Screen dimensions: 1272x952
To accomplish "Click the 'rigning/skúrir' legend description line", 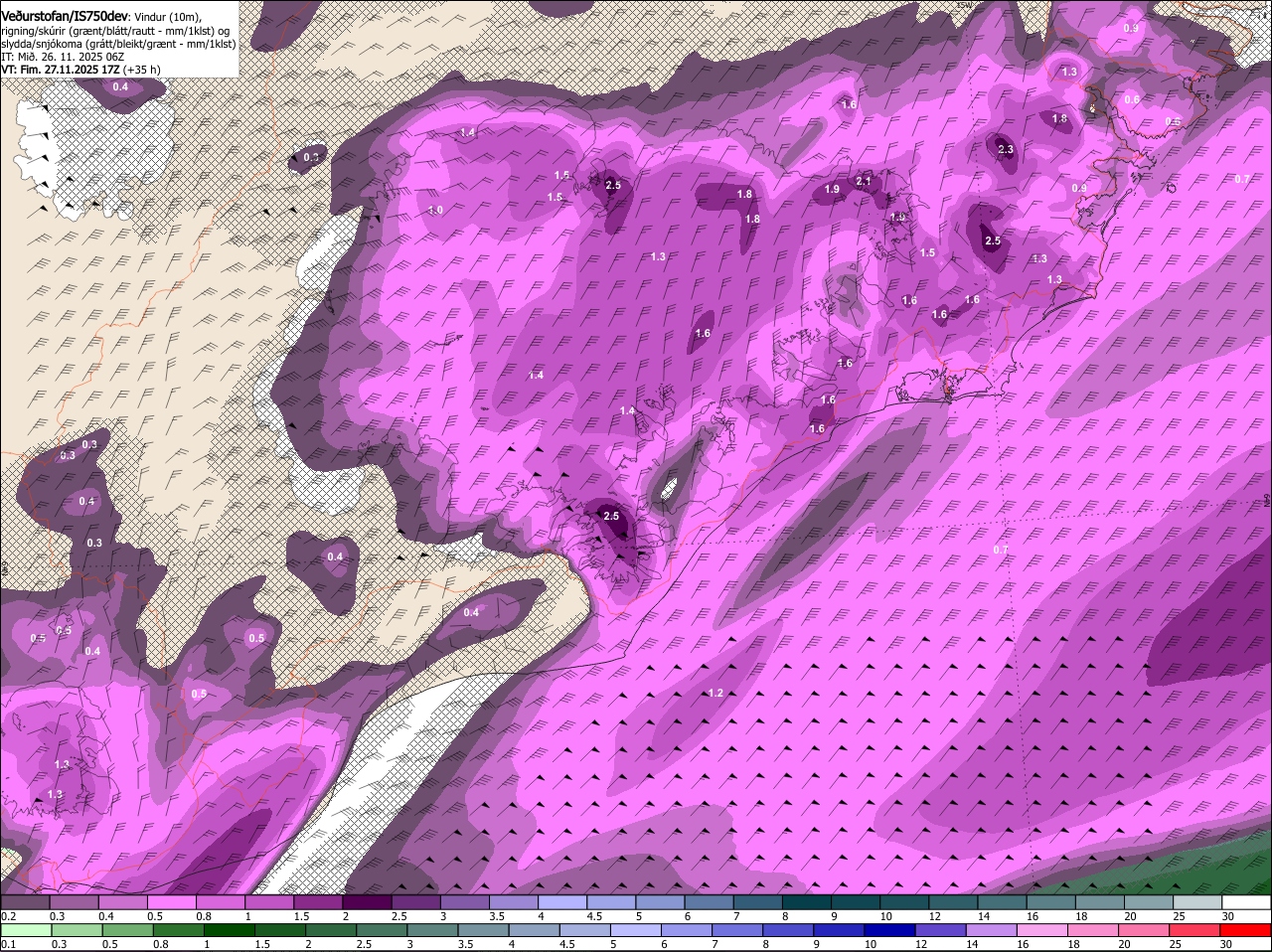I will coord(115,30).
